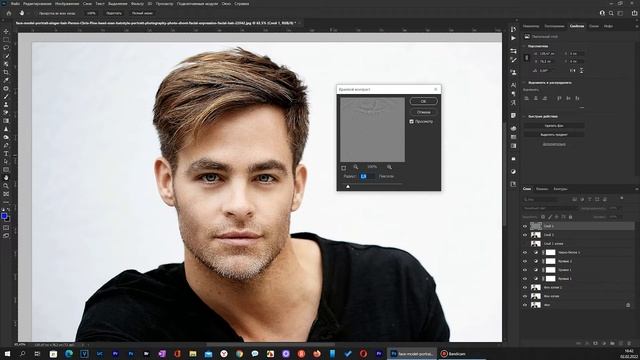Click flip vertical icon in Properties
Screen dimensions: 640x360
(581, 71)
